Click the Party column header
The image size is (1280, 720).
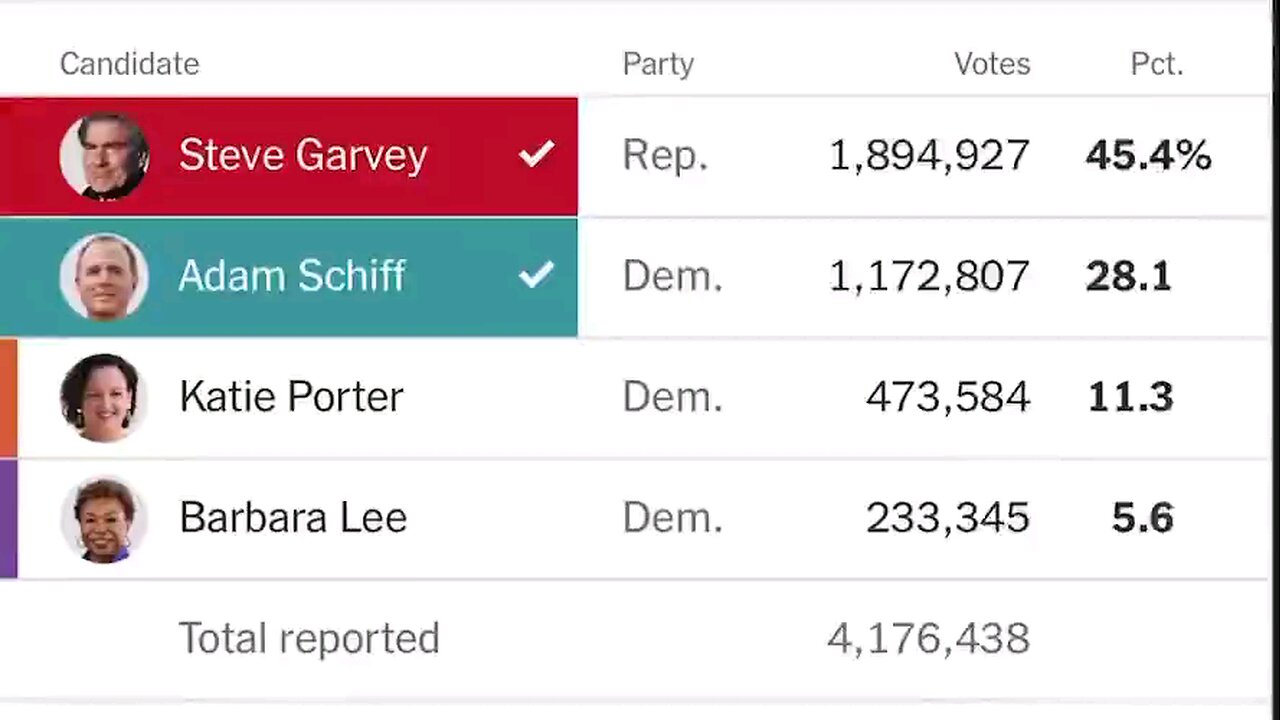(658, 64)
